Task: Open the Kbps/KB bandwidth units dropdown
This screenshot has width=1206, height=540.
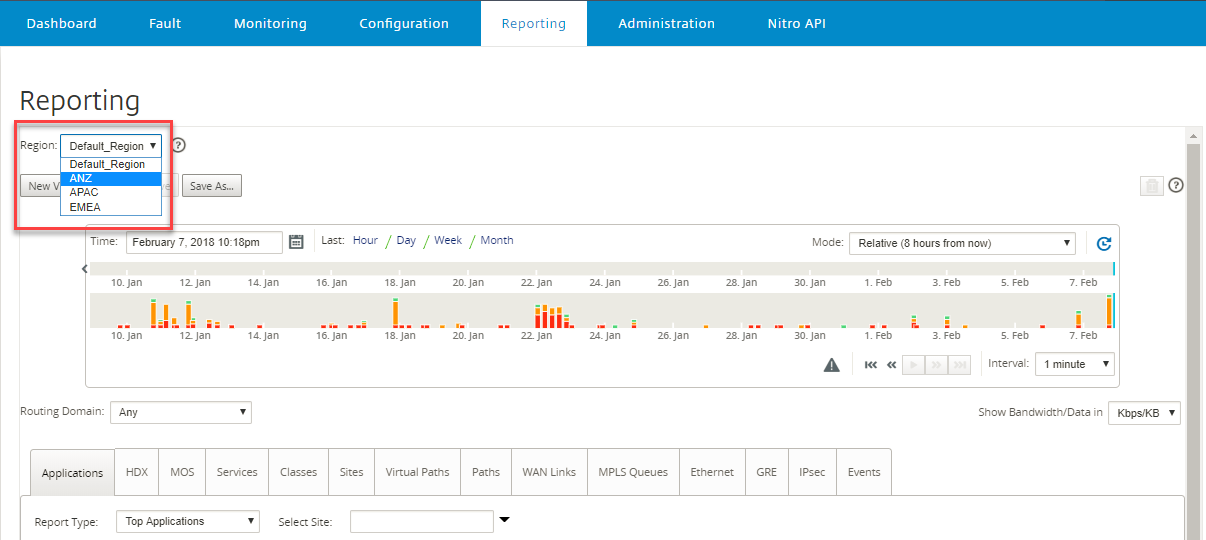Action: pyautogui.click(x=1144, y=413)
